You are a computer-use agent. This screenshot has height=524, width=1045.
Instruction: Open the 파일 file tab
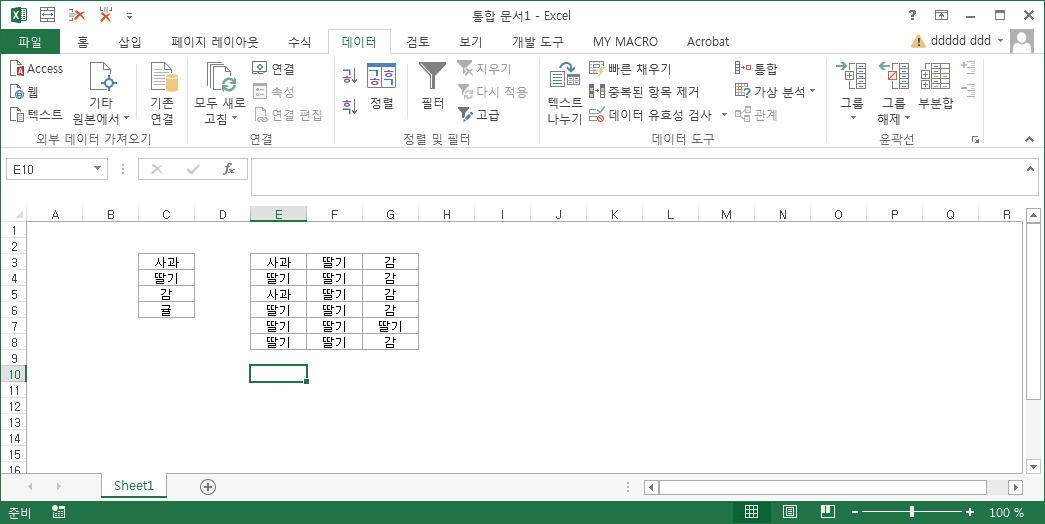30,41
